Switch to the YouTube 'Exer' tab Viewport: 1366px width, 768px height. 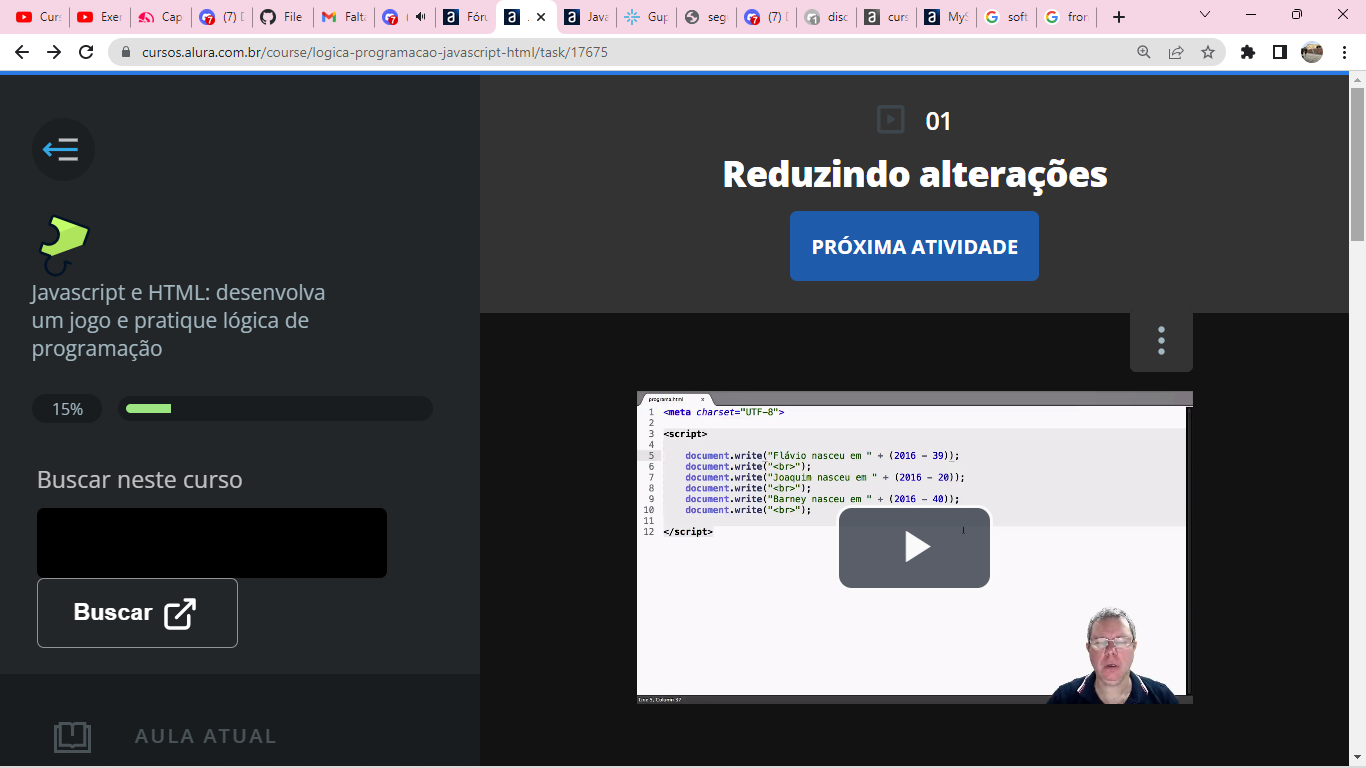99,17
